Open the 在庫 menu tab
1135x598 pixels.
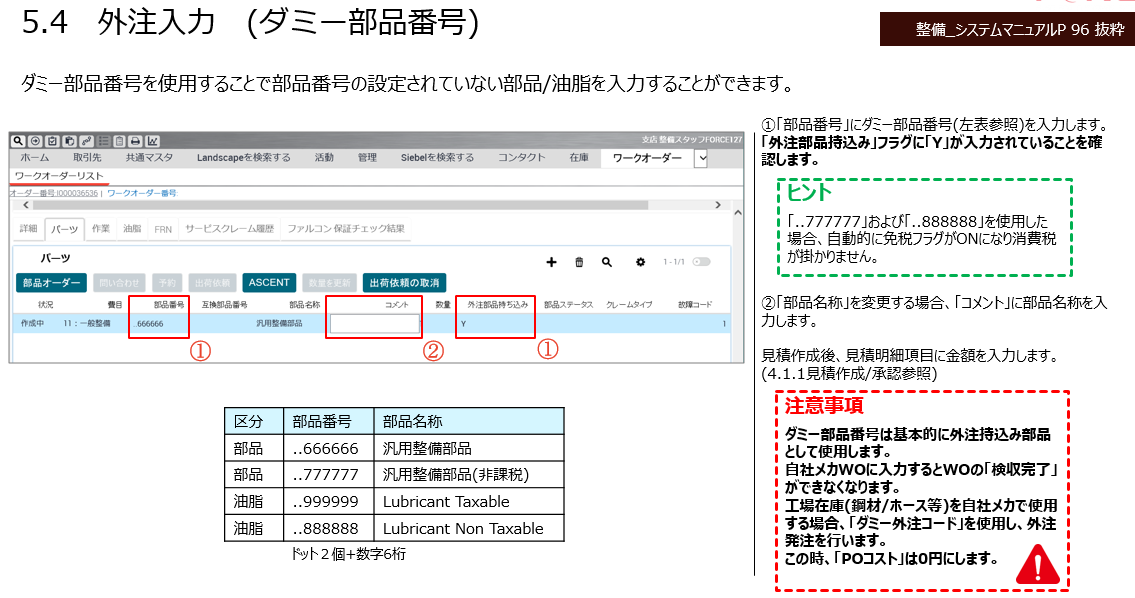point(579,158)
